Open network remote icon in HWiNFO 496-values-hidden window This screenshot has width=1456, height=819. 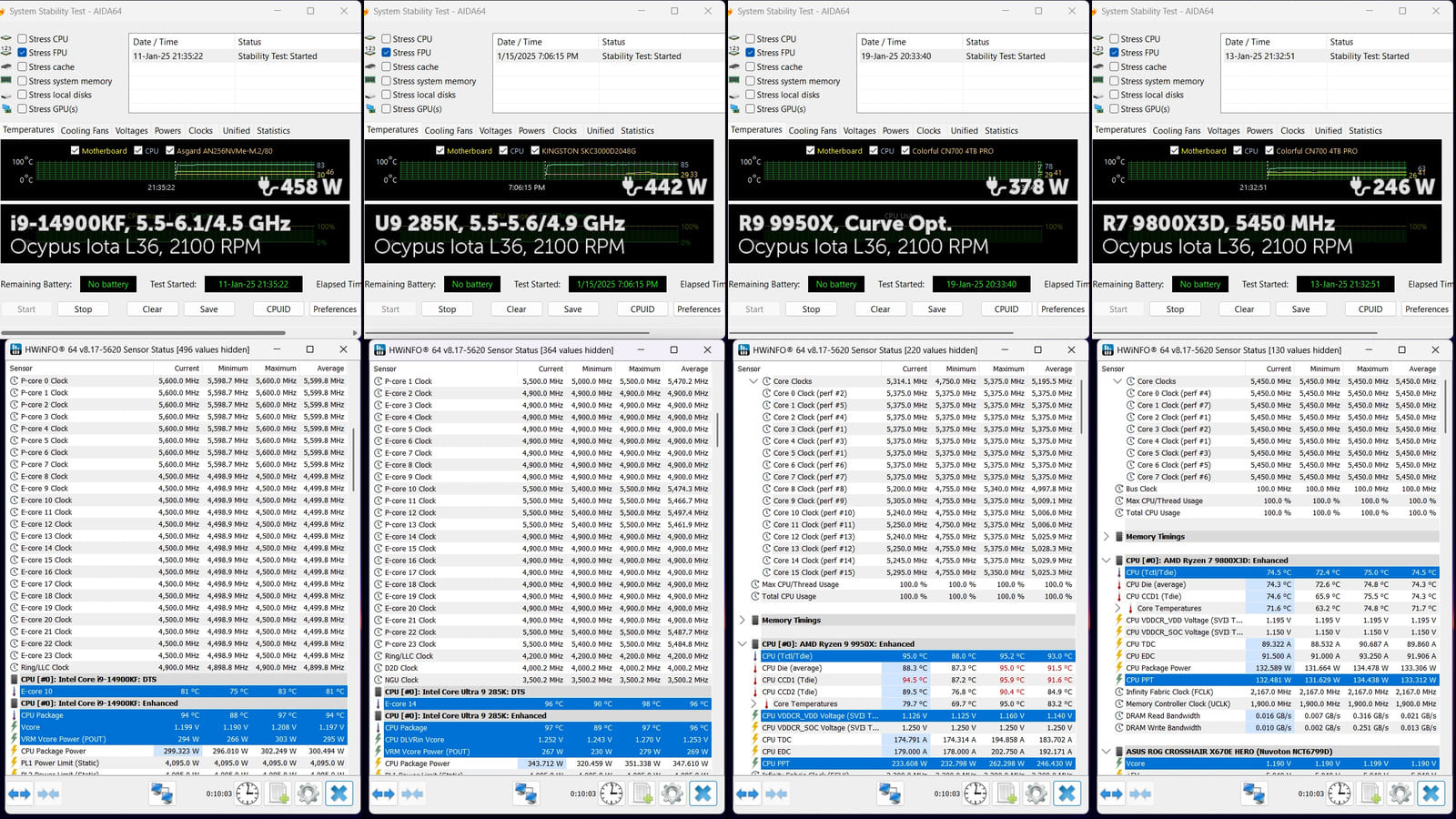(x=162, y=794)
